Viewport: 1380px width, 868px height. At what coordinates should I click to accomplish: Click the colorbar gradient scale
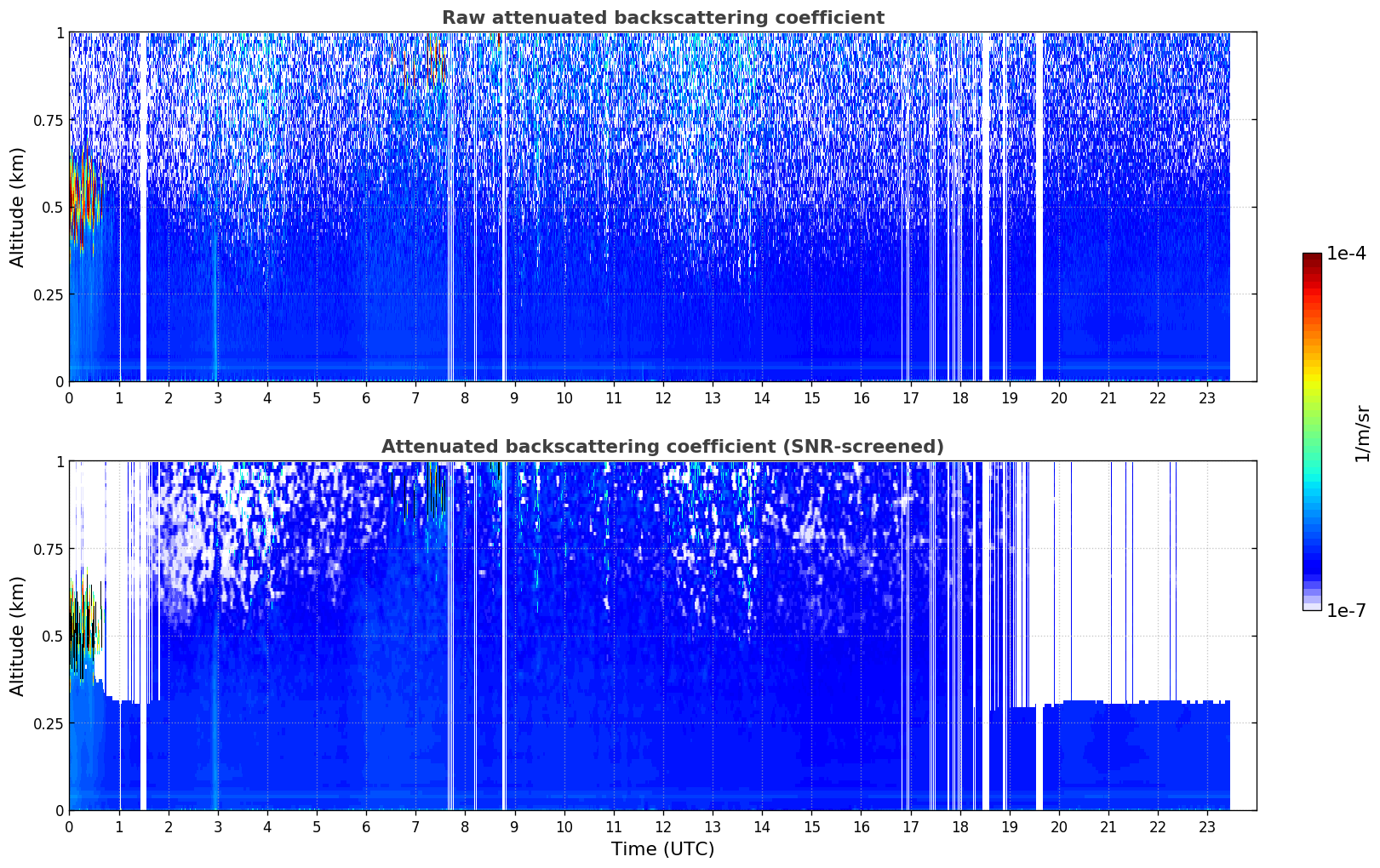[x=1312, y=431]
